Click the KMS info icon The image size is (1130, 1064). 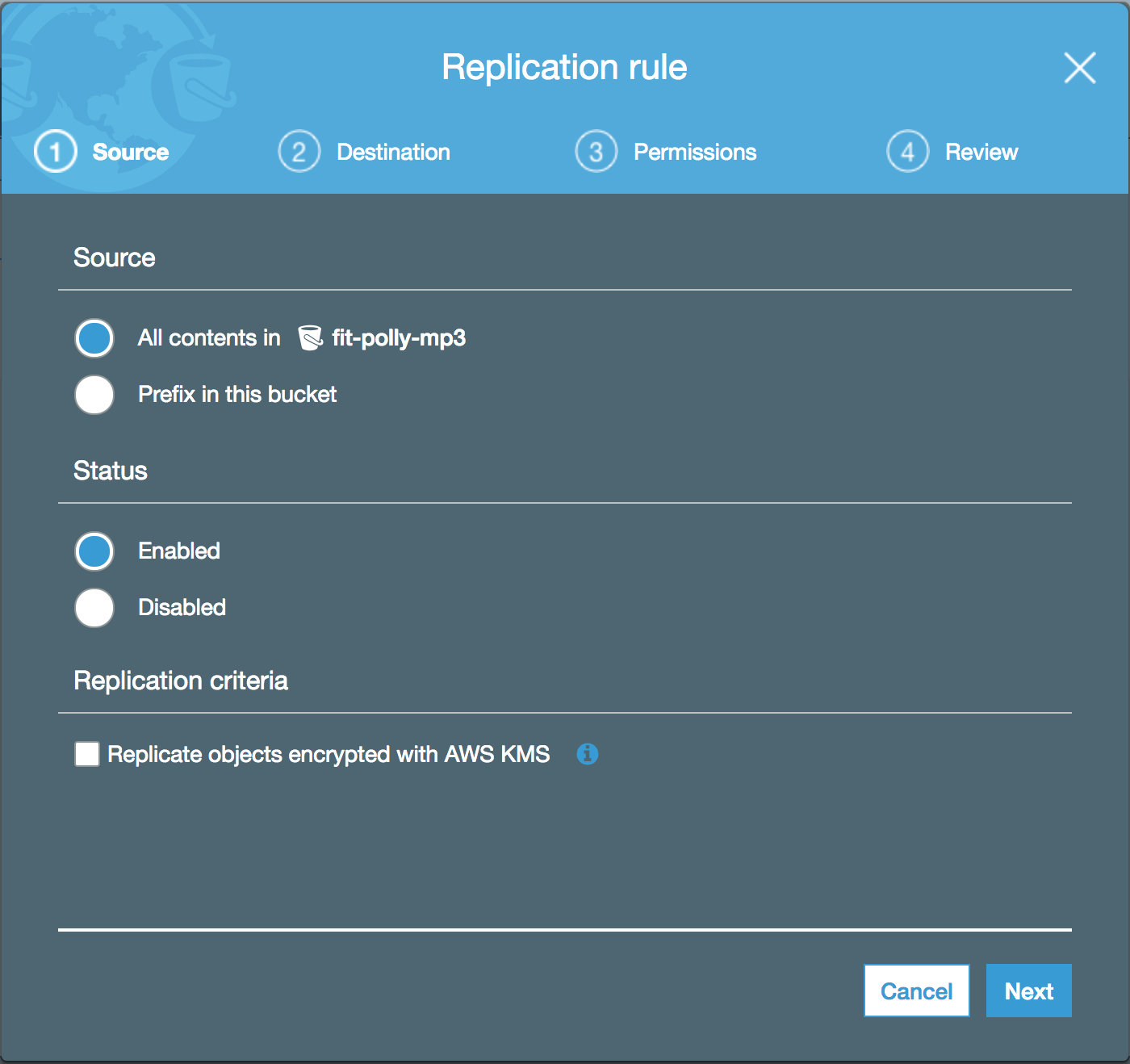pyautogui.click(x=588, y=754)
